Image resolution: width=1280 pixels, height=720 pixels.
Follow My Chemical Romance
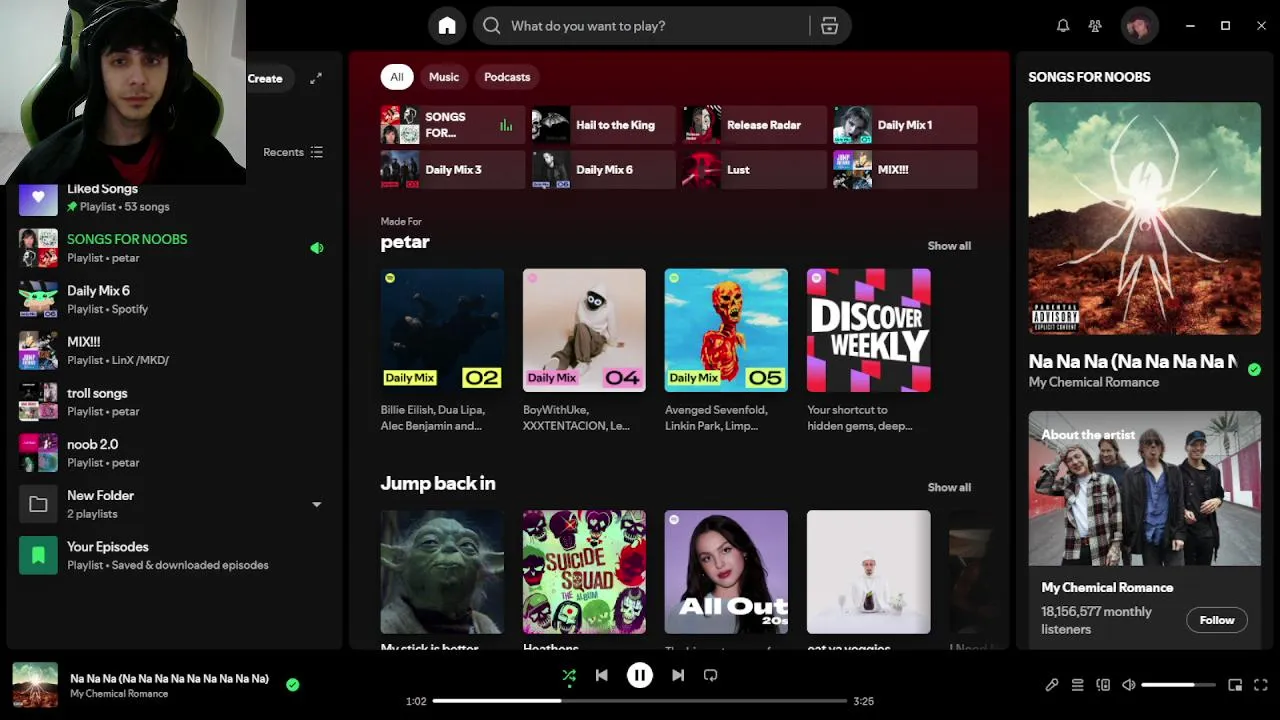[x=1217, y=620]
